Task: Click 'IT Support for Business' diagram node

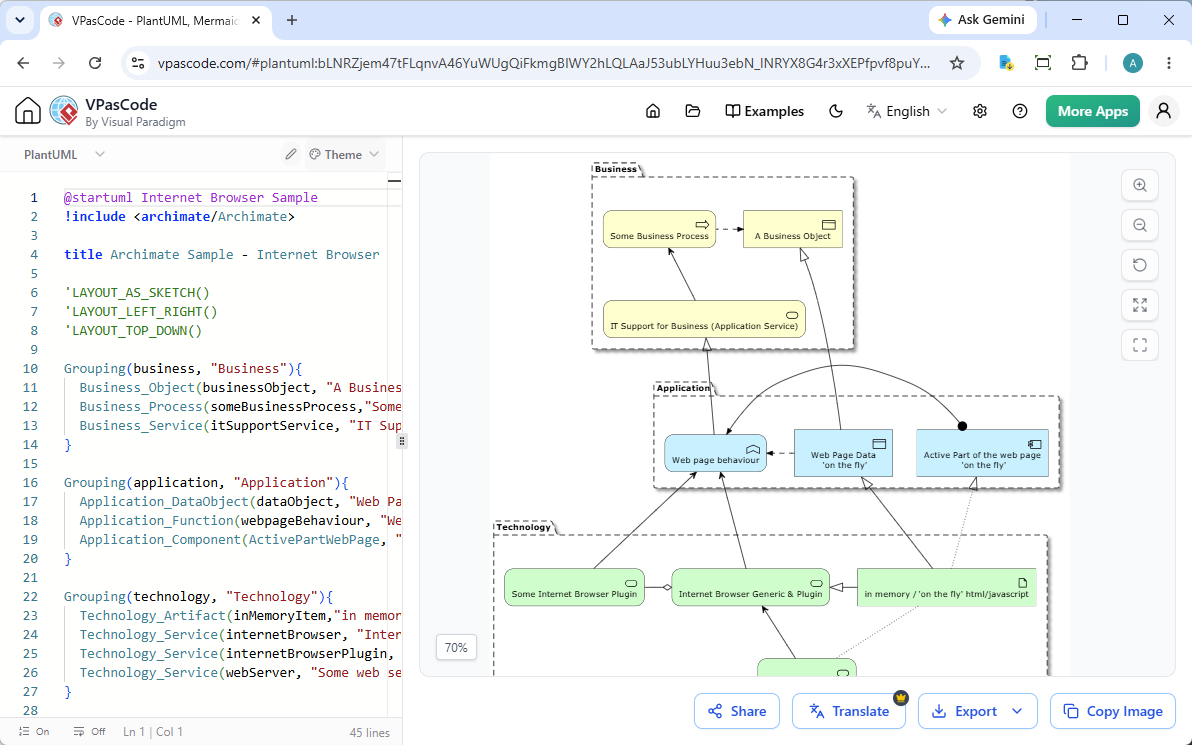Action: pos(704,319)
